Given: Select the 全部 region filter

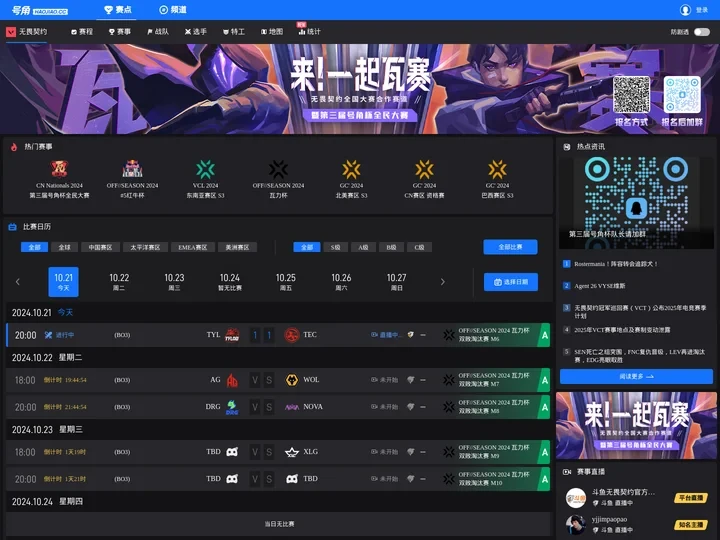Looking at the screenshot, I should pos(34,247).
